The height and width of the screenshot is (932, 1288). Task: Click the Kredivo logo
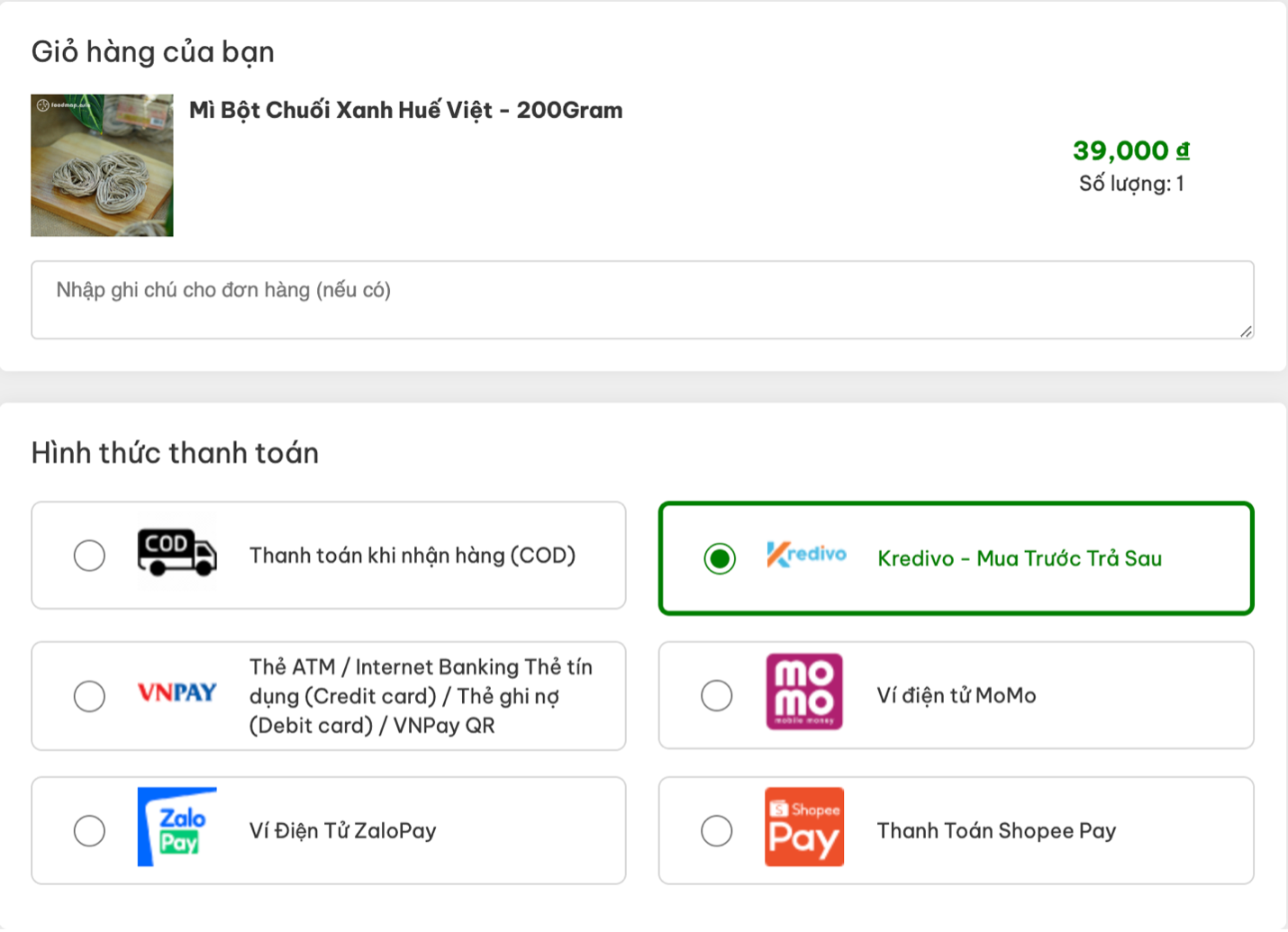pyautogui.click(x=806, y=555)
